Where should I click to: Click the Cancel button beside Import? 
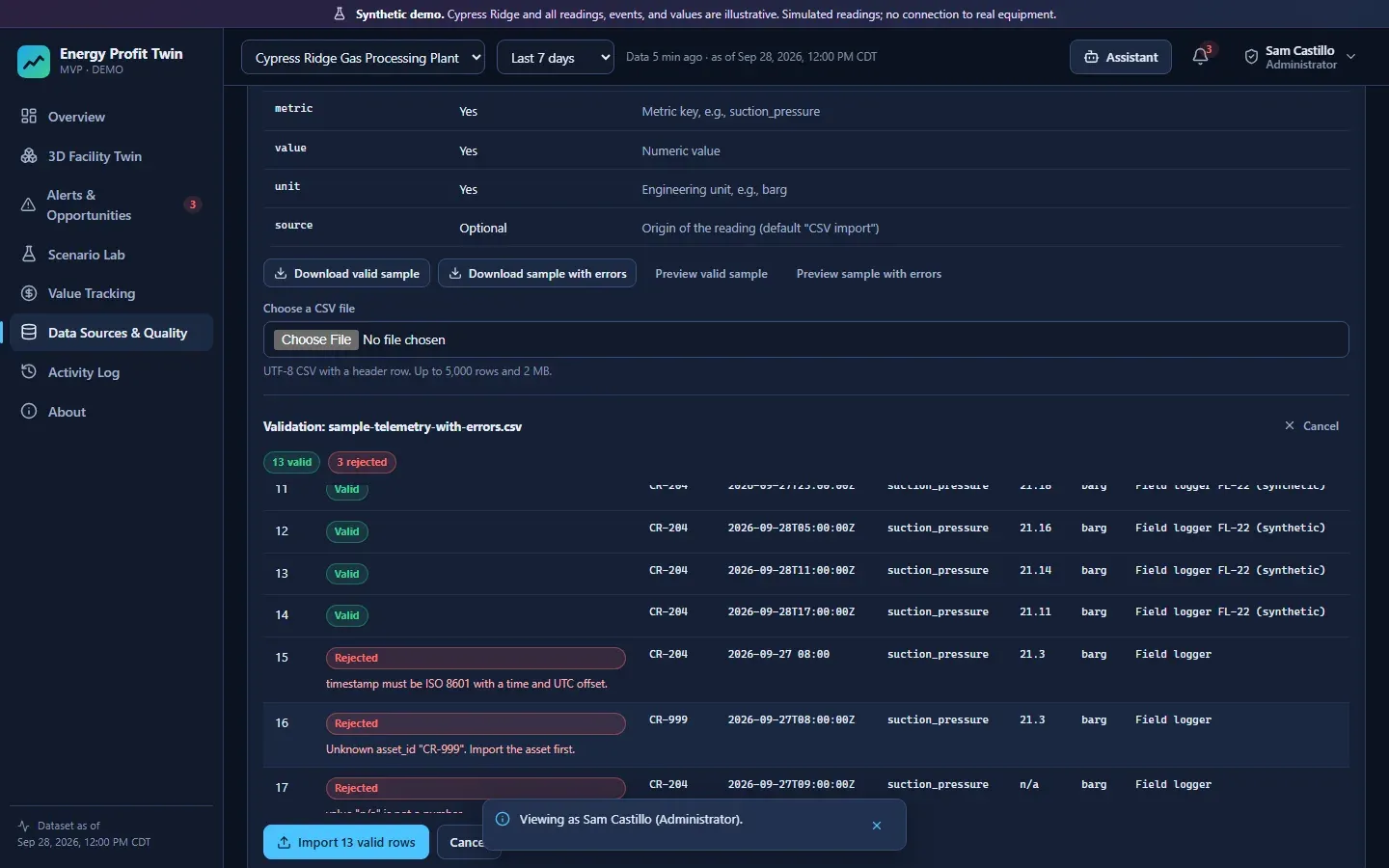point(468,842)
